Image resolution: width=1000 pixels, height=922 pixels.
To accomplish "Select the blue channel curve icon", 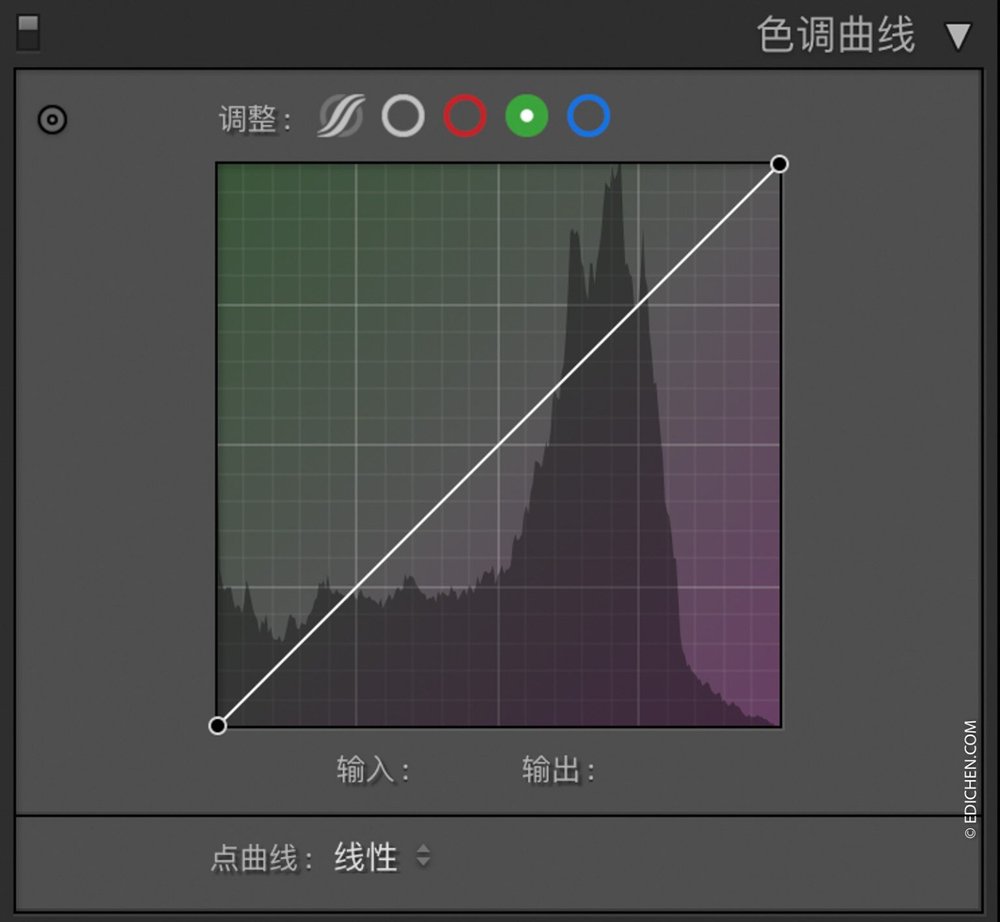I will [589, 116].
